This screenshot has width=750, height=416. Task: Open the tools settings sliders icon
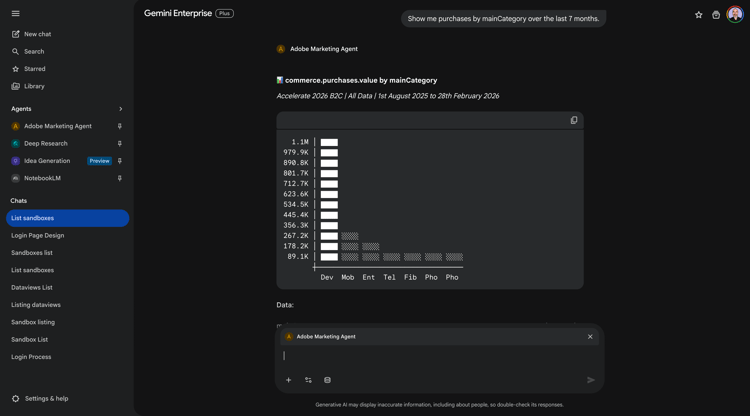[308, 380]
